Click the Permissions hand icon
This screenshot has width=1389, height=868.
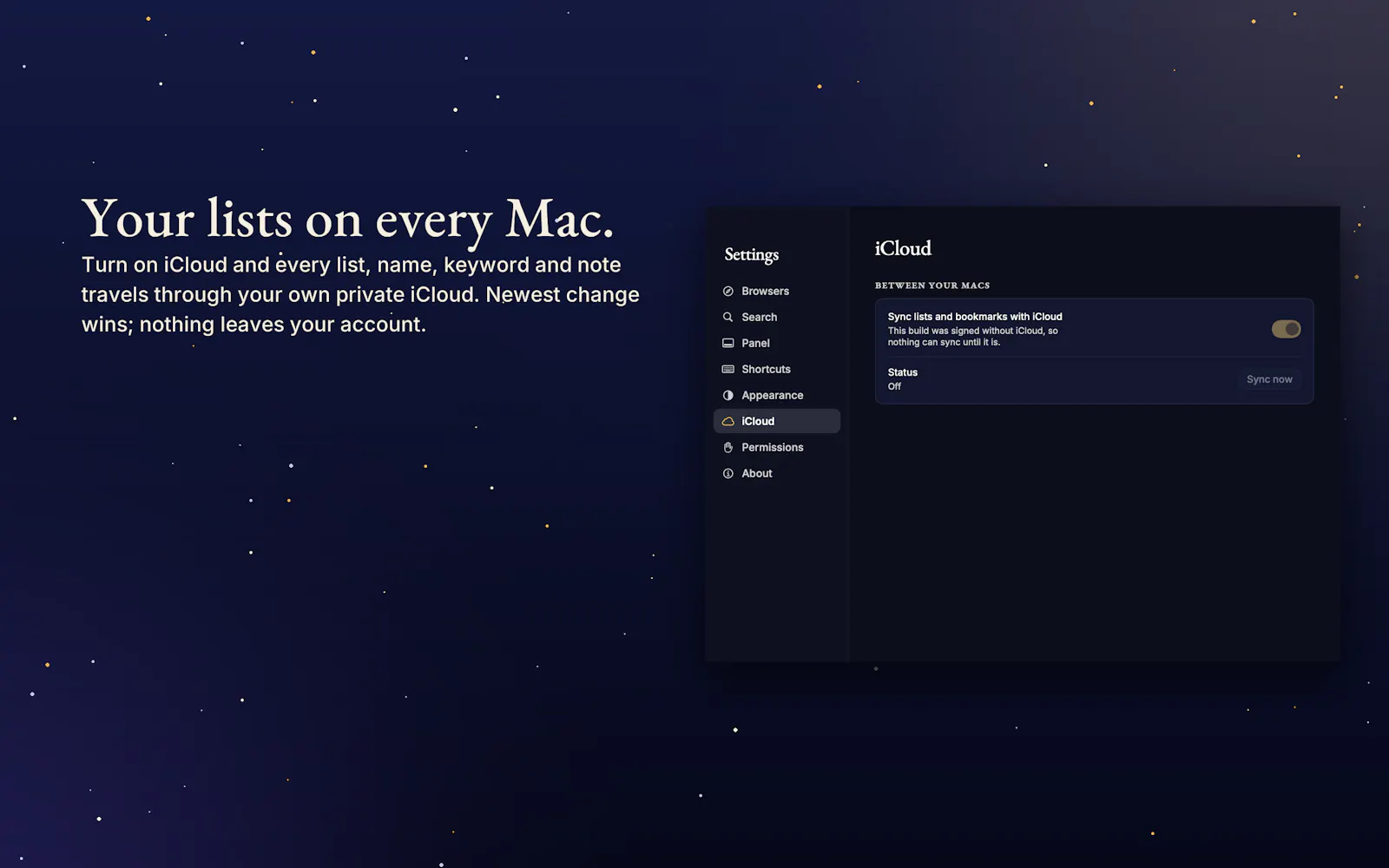tap(727, 448)
